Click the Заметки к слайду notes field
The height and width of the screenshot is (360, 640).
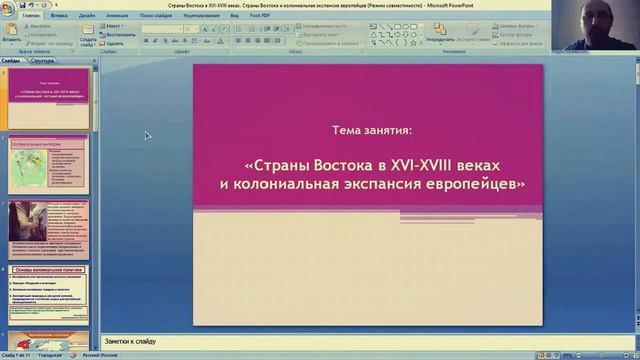pos(367,342)
